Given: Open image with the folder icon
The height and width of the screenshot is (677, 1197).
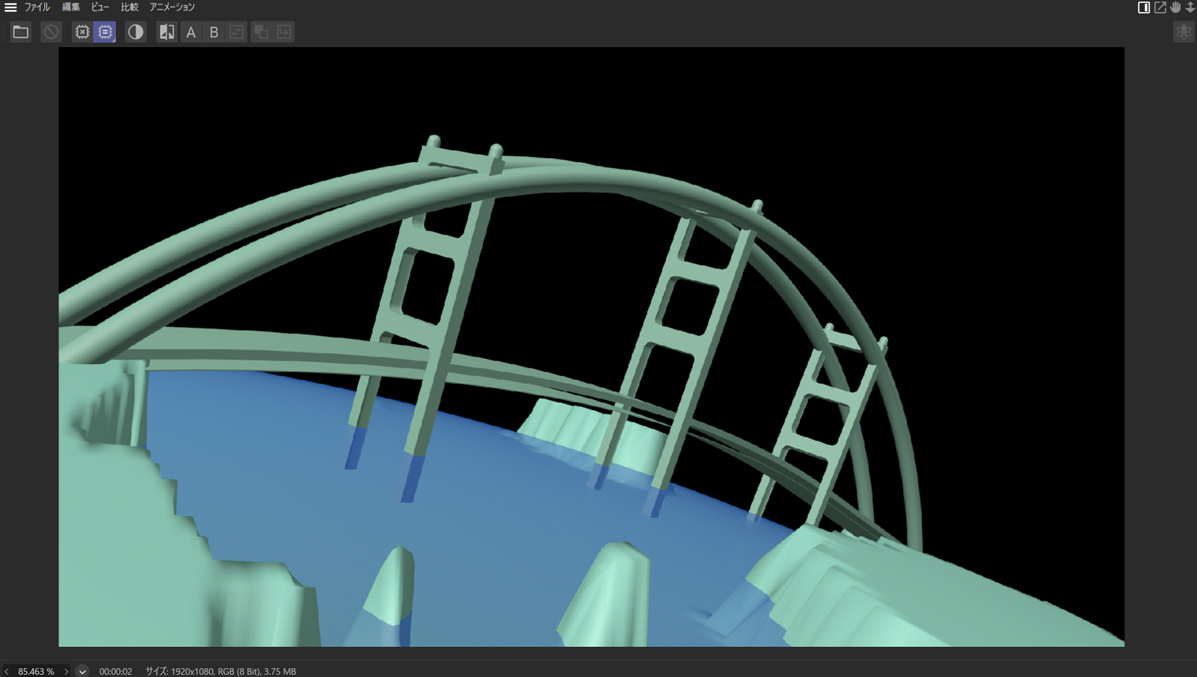Looking at the screenshot, I should (x=20, y=32).
